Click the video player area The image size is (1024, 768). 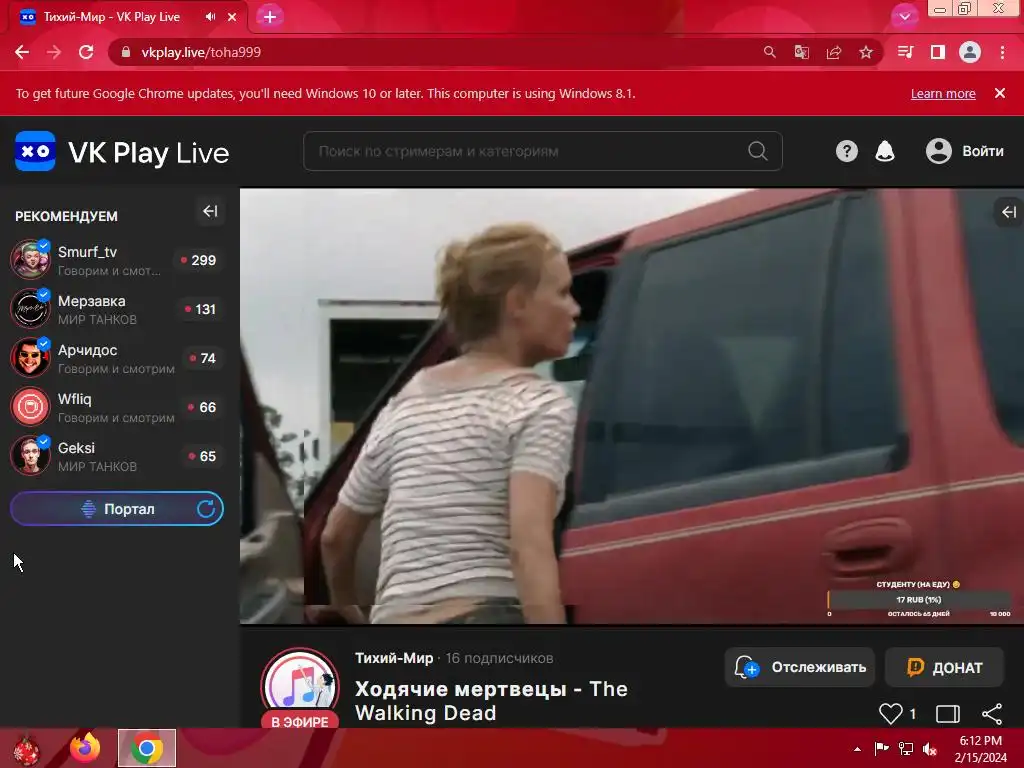pyautogui.click(x=632, y=406)
